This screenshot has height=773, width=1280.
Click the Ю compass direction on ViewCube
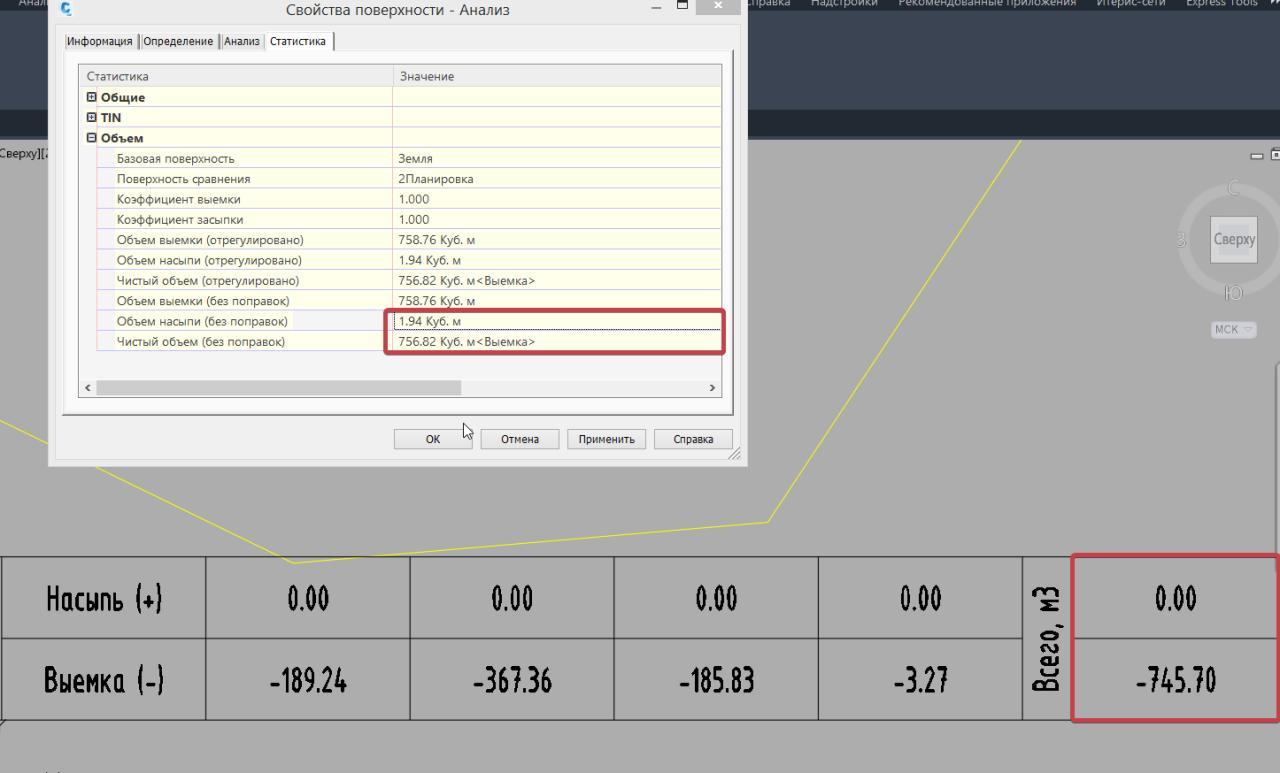pyautogui.click(x=1233, y=293)
